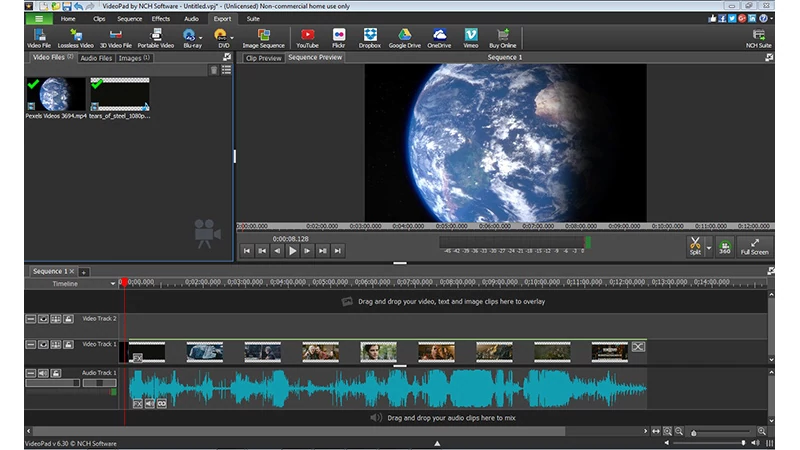The width and height of the screenshot is (800, 450).
Task: Click the Redo arrow in title bar
Action: tap(90, 6)
